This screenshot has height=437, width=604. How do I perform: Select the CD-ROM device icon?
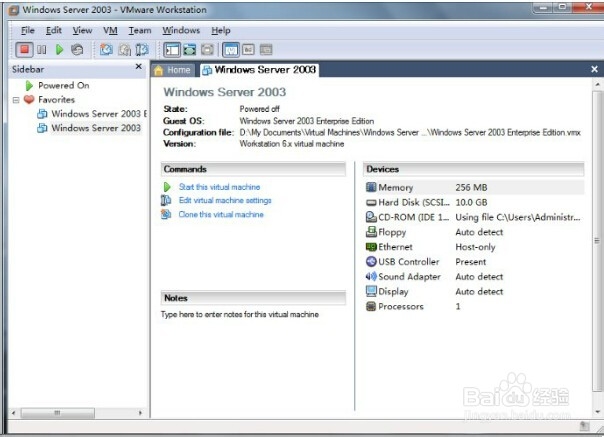pos(371,217)
